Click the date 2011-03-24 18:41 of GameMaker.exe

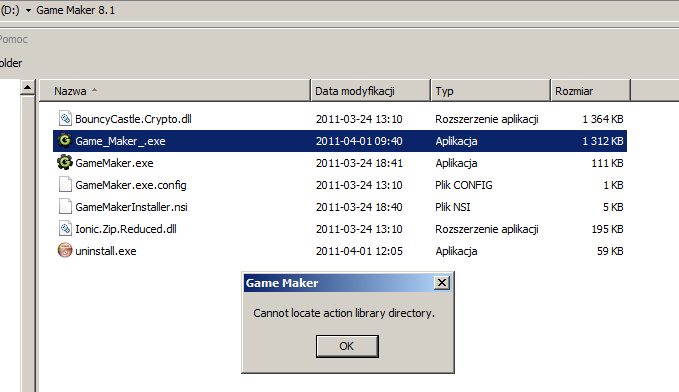point(359,163)
